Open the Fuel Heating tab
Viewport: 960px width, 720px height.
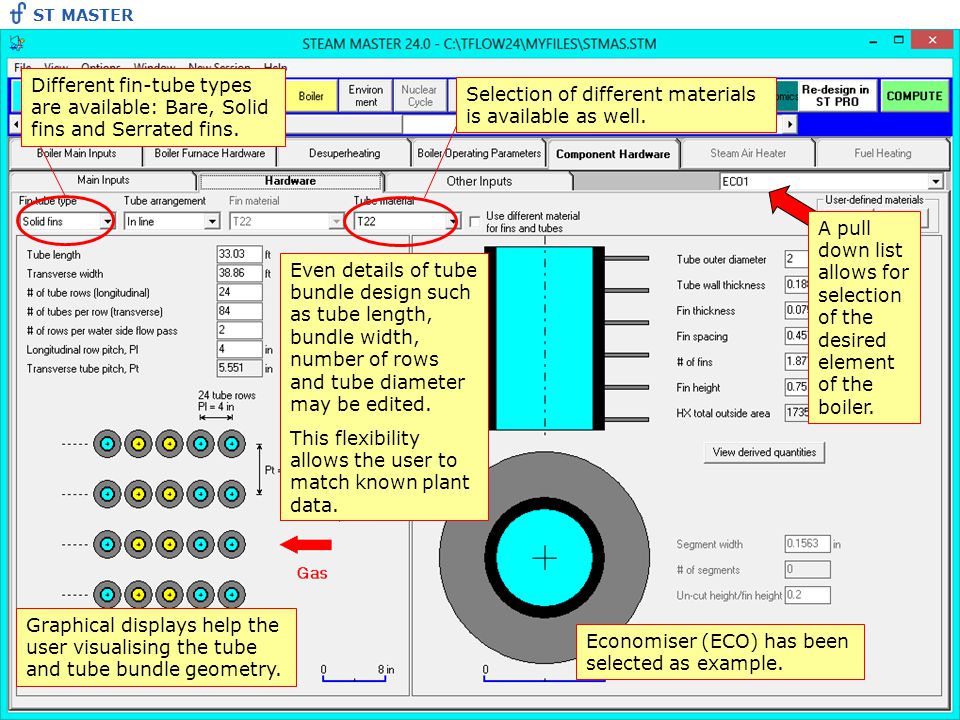click(x=882, y=154)
